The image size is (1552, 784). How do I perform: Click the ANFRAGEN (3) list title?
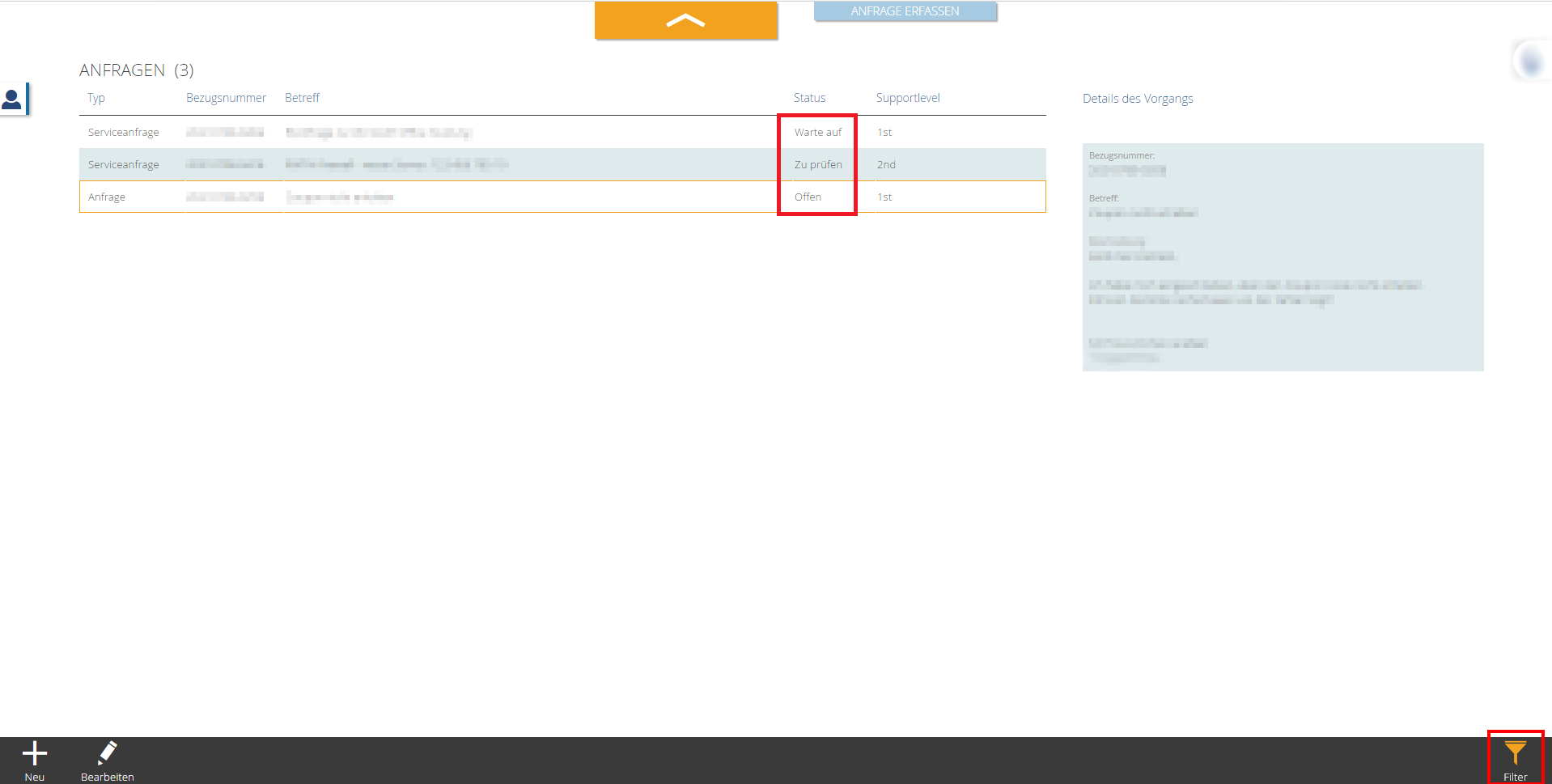[x=136, y=70]
